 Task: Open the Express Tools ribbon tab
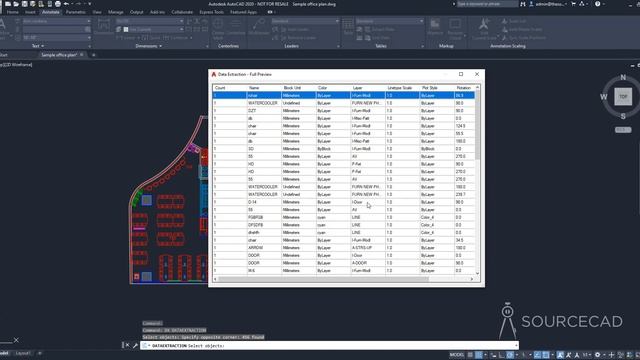click(211, 12)
